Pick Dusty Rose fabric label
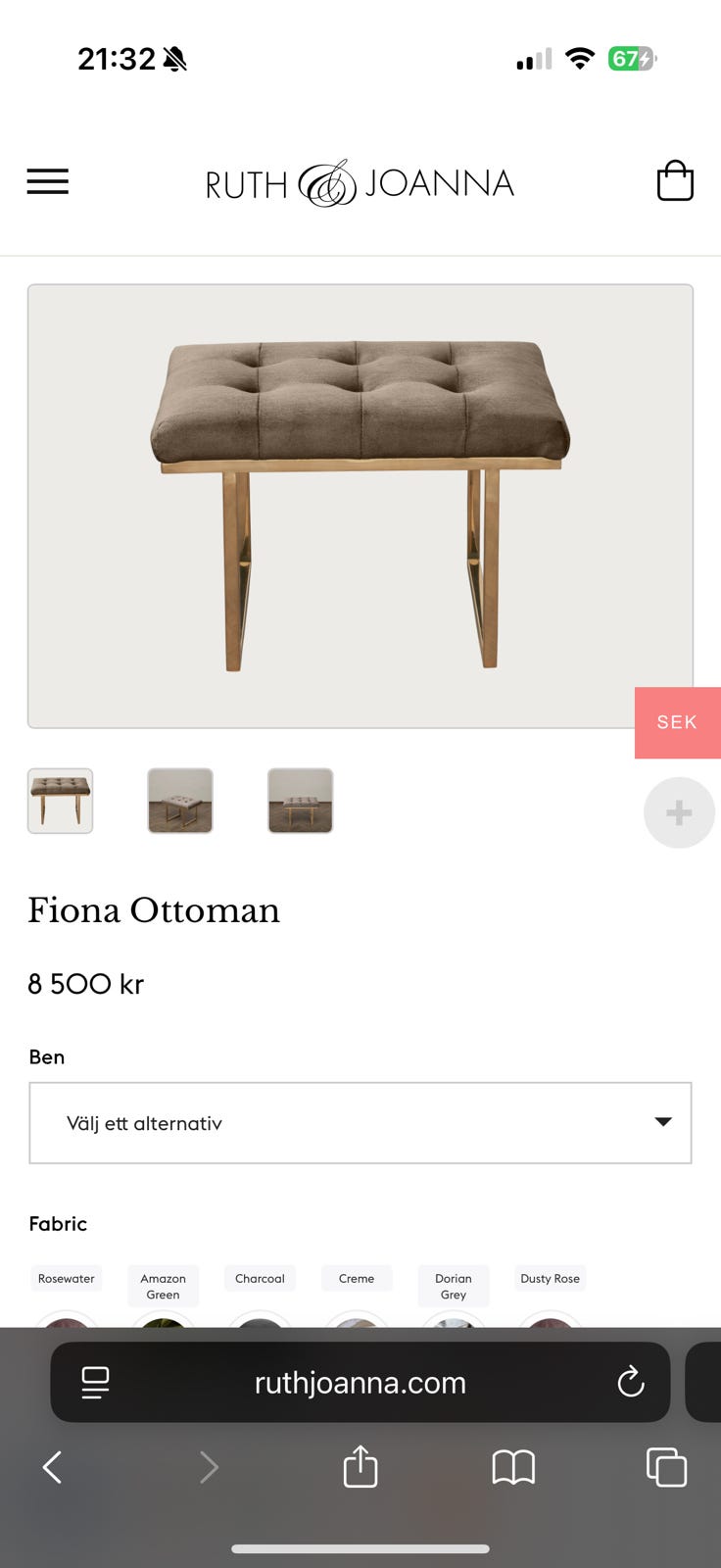 [550, 1279]
